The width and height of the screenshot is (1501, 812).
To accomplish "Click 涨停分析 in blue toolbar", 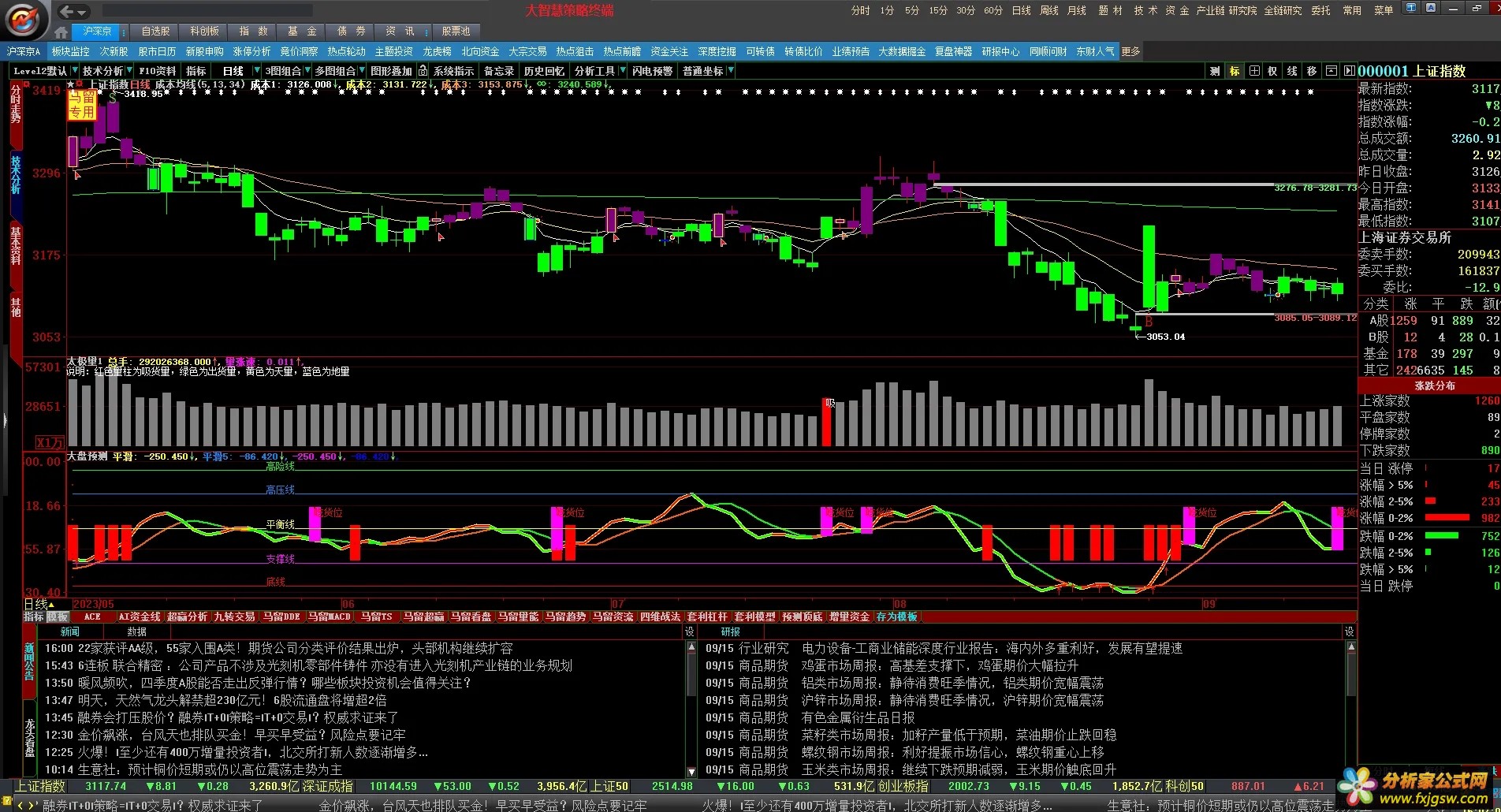I will pyautogui.click(x=252, y=51).
